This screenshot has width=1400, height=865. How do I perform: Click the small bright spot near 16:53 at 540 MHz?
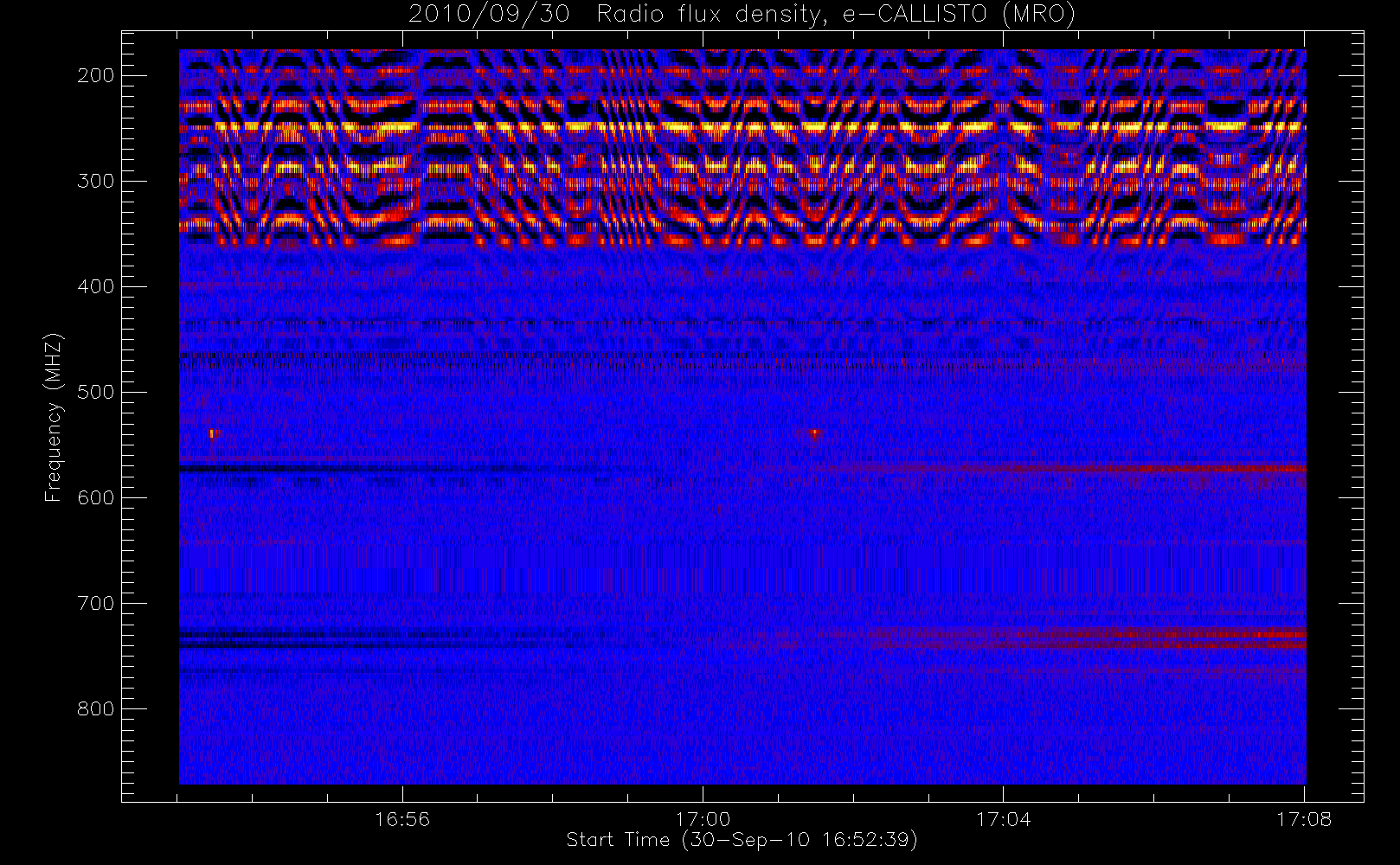point(214,432)
